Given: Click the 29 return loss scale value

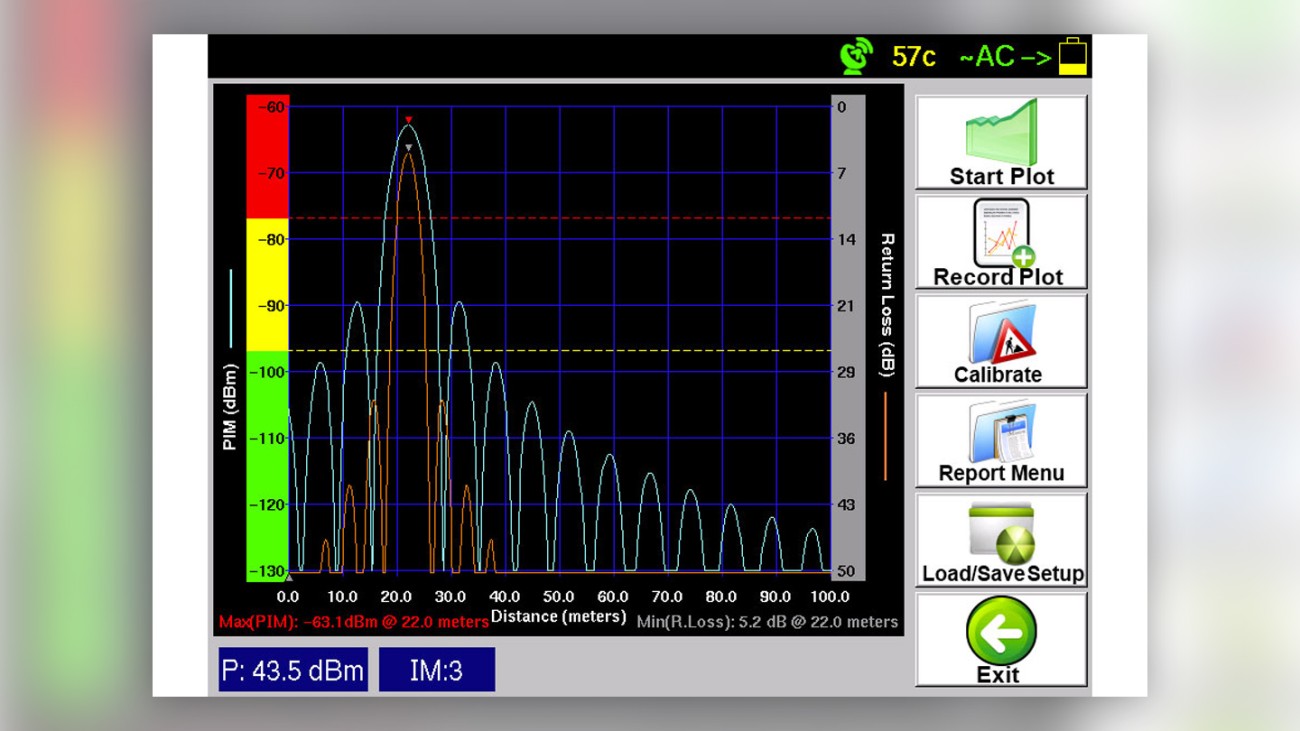Looking at the screenshot, I should [846, 372].
